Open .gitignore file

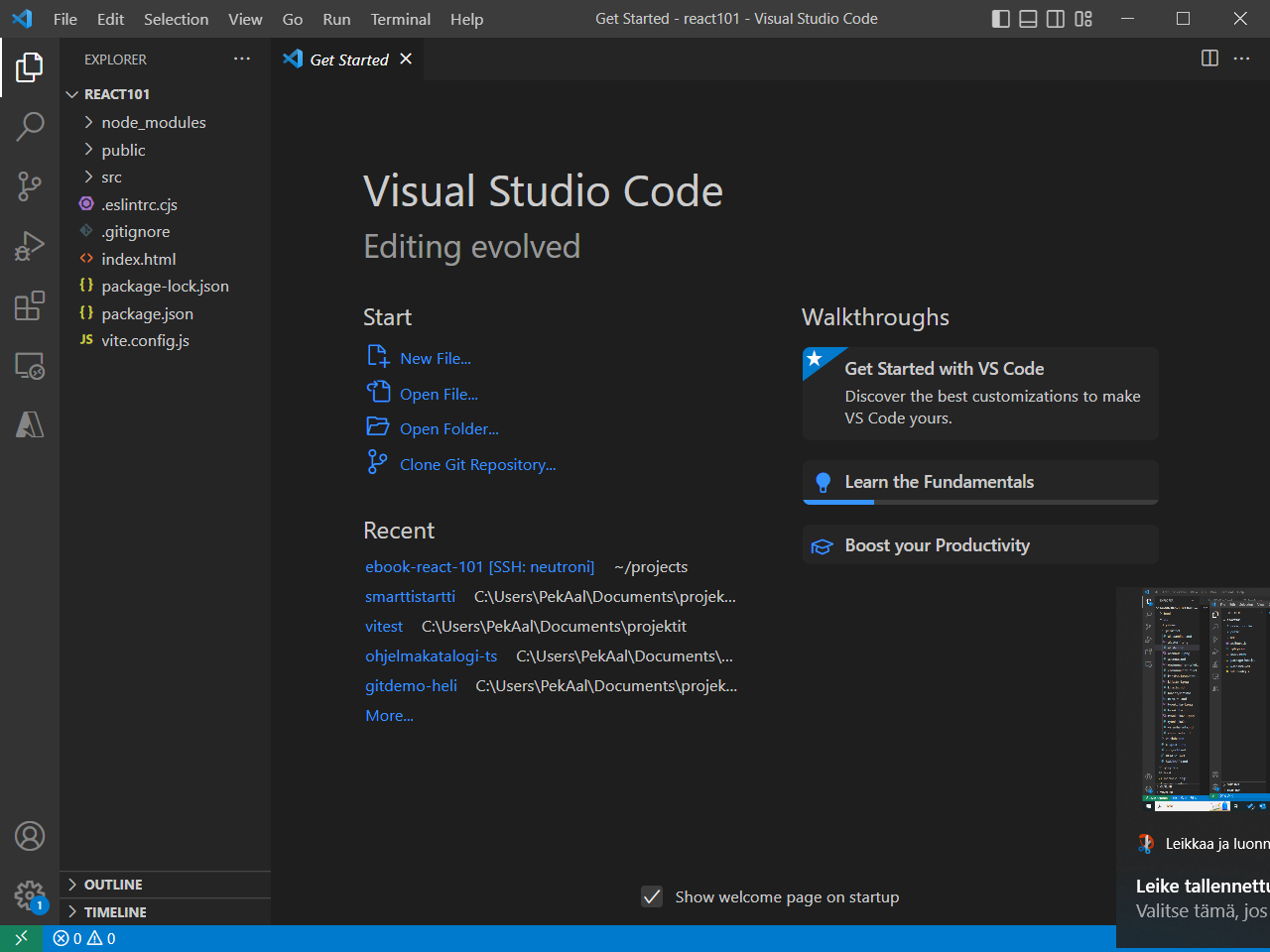point(165,231)
